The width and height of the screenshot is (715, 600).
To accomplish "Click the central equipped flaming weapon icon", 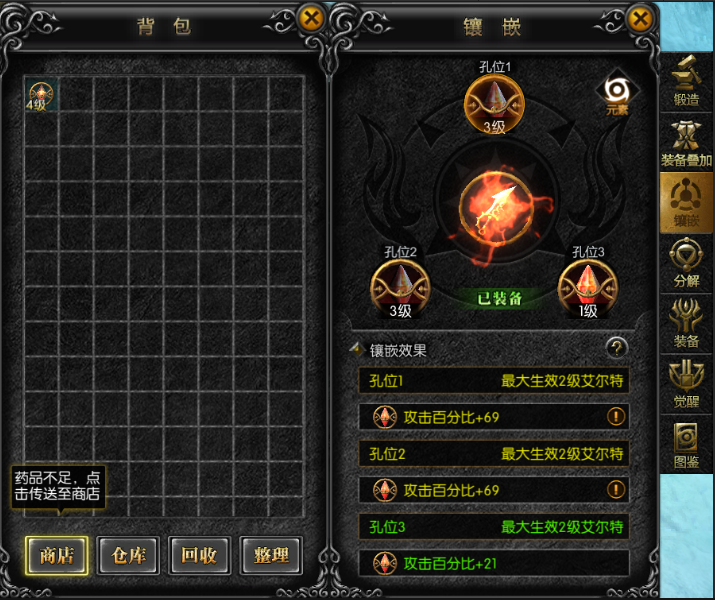I will coord(497,209).
